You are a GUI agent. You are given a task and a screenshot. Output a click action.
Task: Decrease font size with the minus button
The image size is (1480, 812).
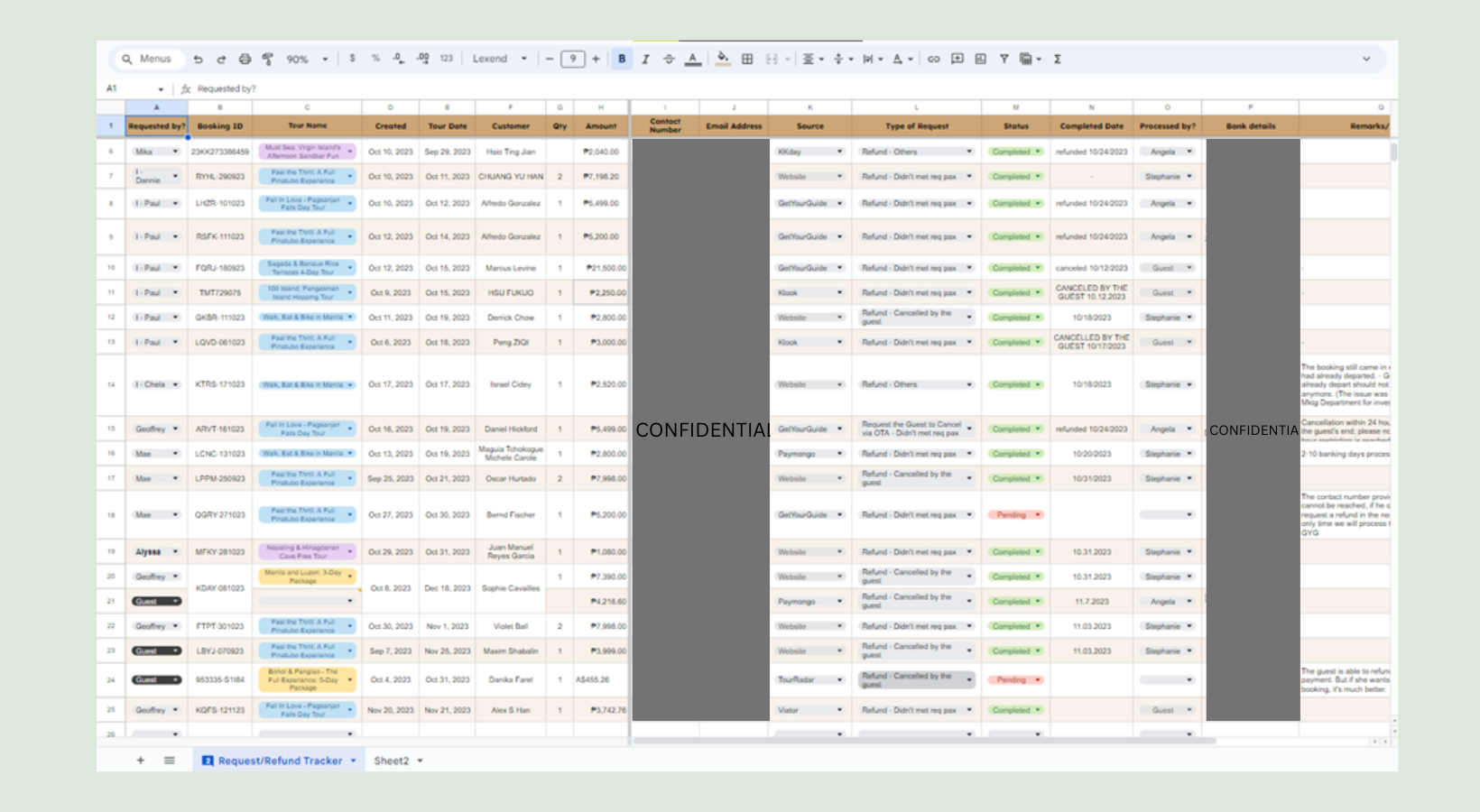pos(549,59)
